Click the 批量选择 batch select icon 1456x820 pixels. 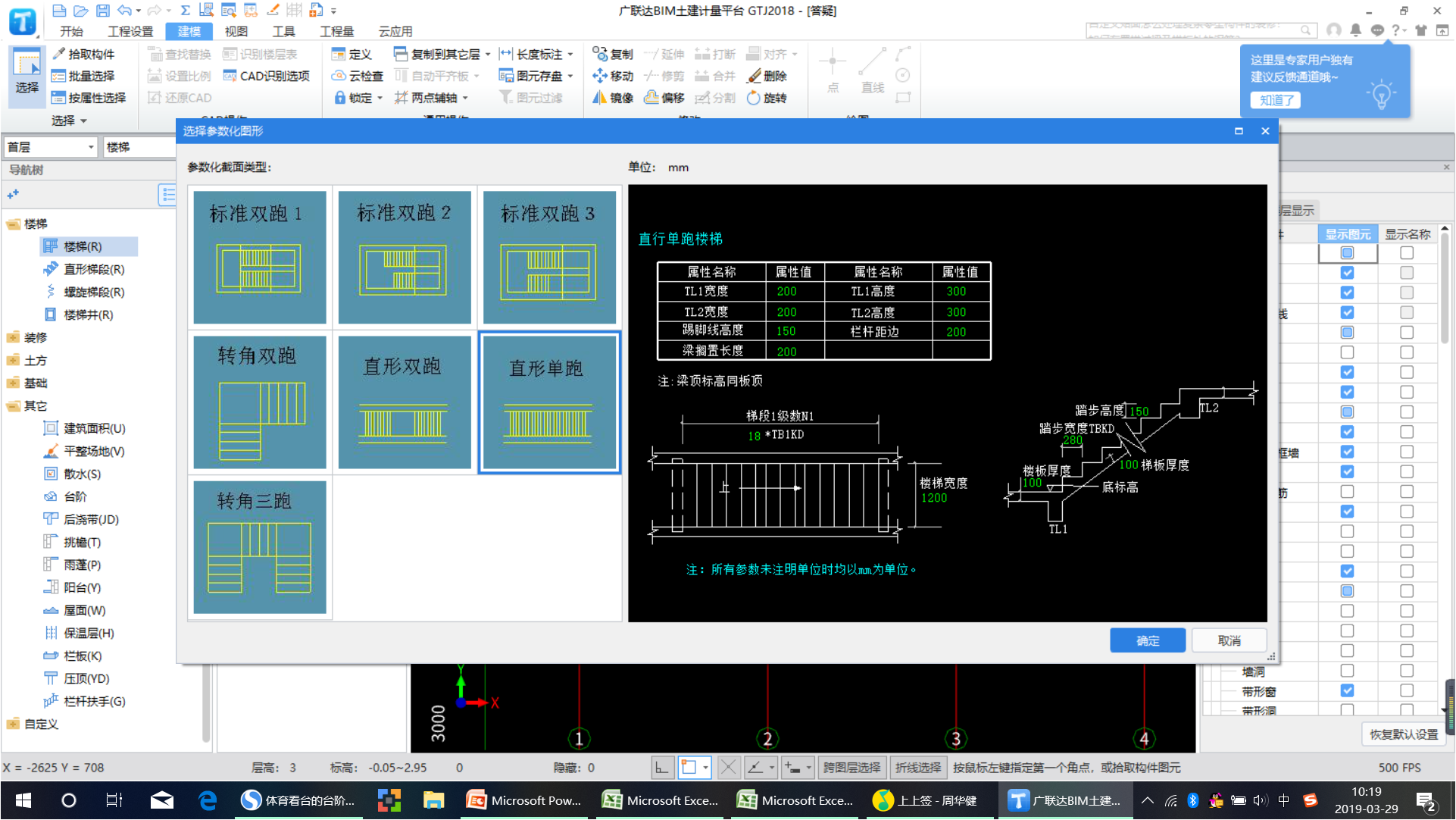point(58,76)
